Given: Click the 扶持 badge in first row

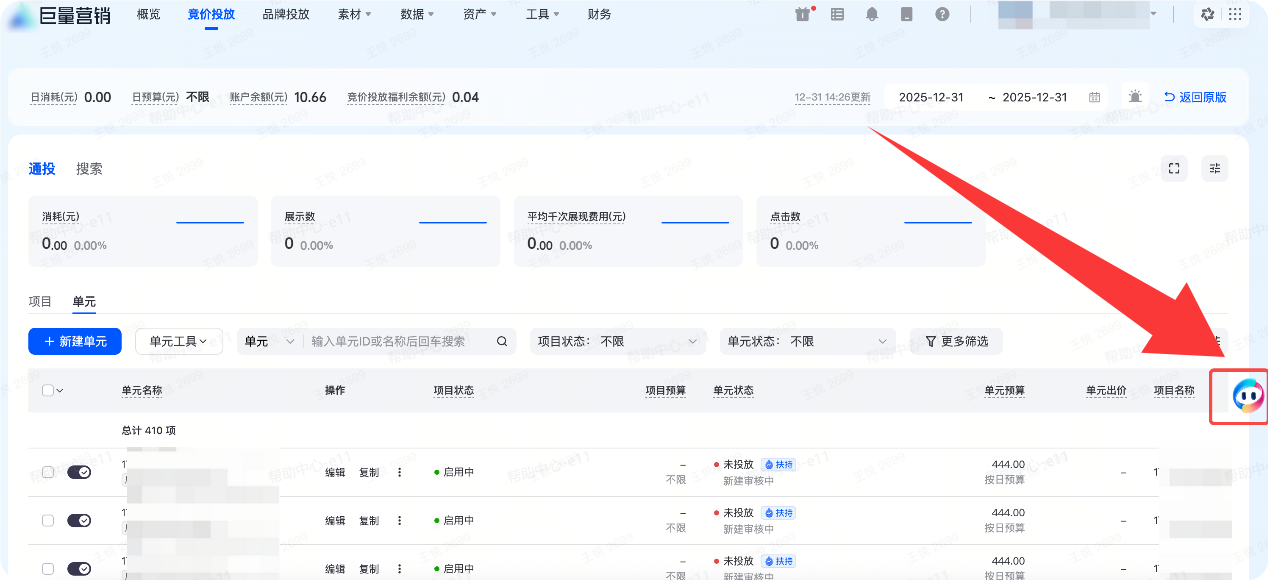Looking at the screenshot, I should pos(778,464).
